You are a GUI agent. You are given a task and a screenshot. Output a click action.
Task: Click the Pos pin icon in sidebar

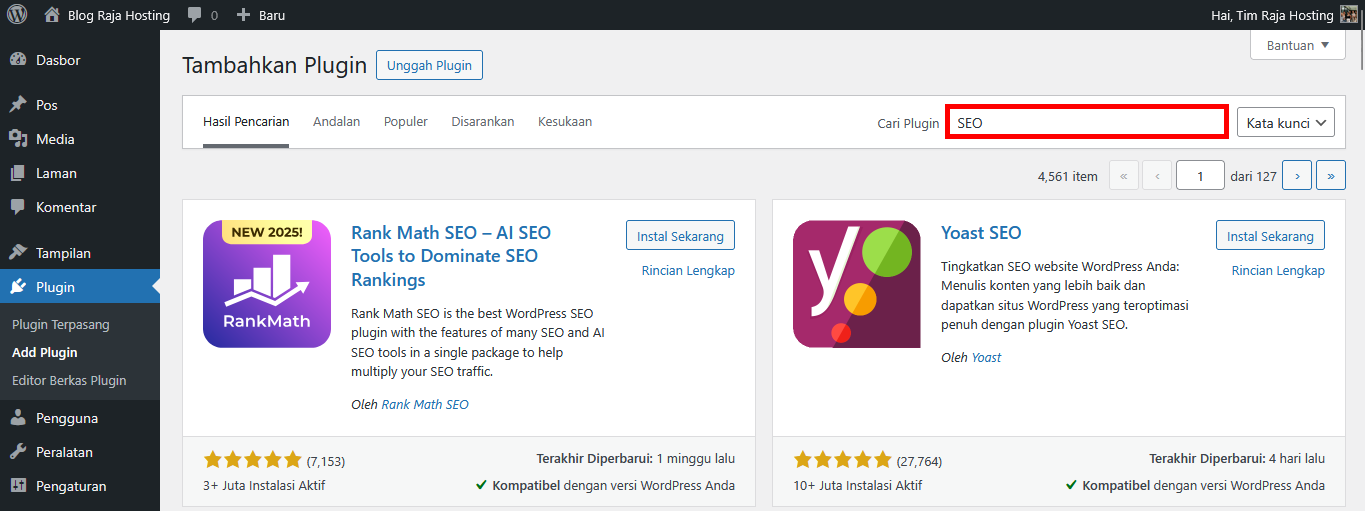click(18, 105)
